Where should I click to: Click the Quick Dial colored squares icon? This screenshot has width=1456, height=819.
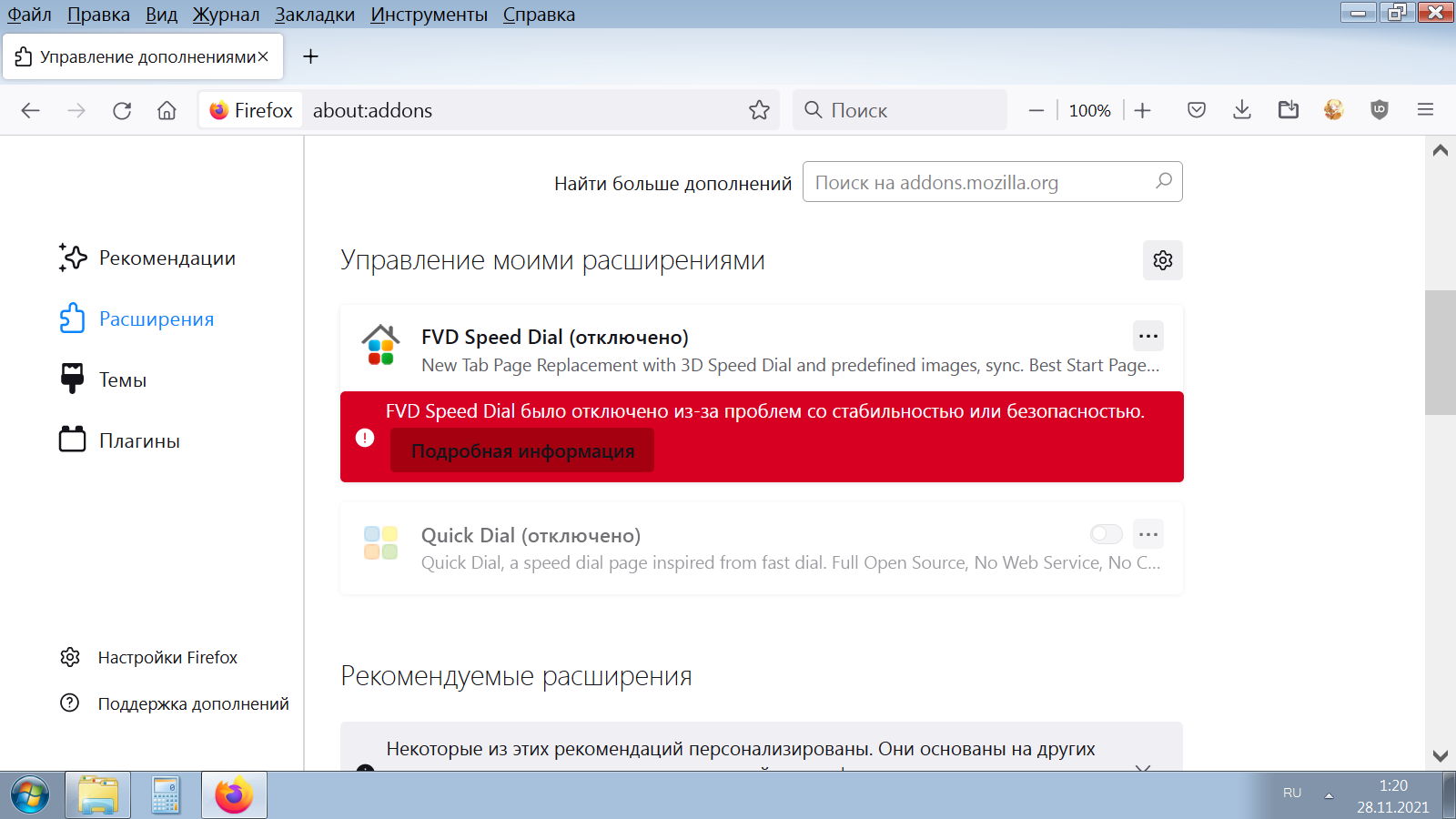pyautogui.click(x=380, y=542)
